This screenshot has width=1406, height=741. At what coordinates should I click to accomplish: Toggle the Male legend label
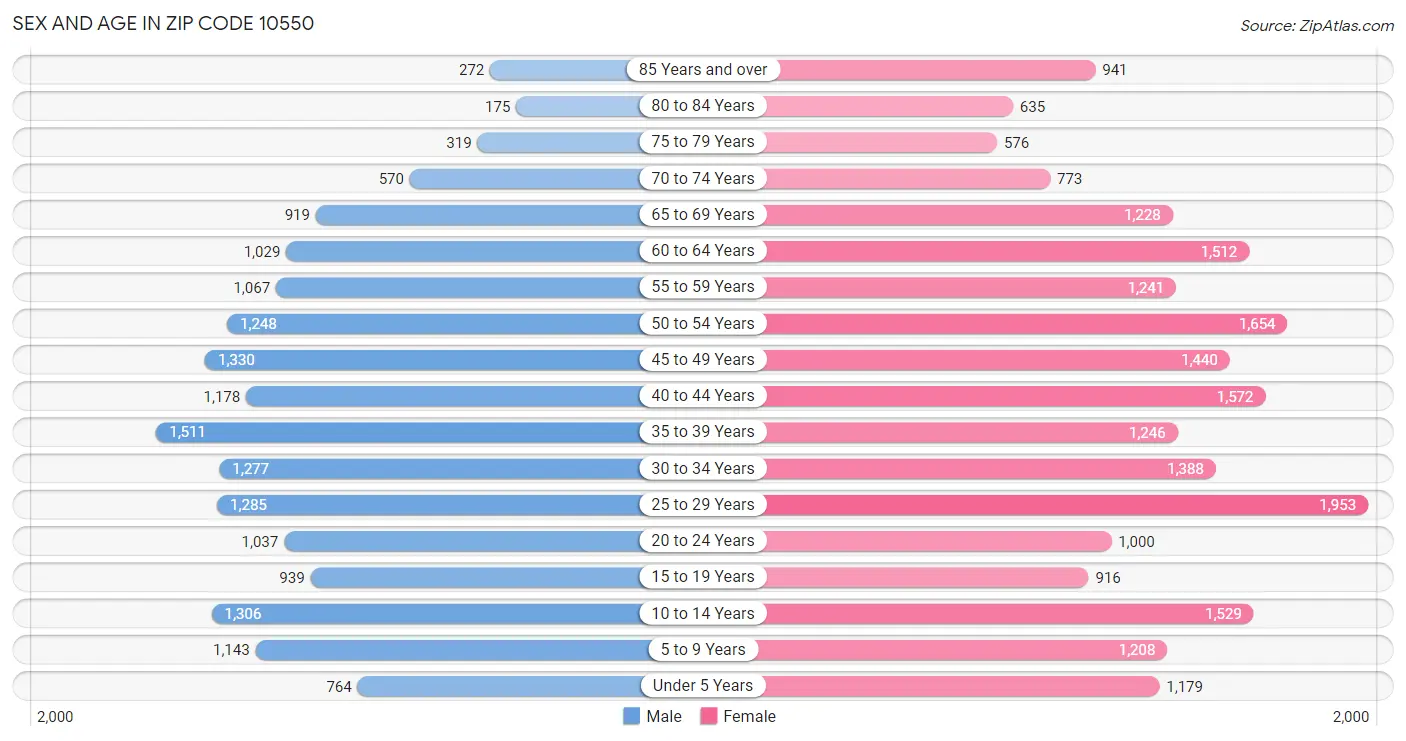pos(664,716)
